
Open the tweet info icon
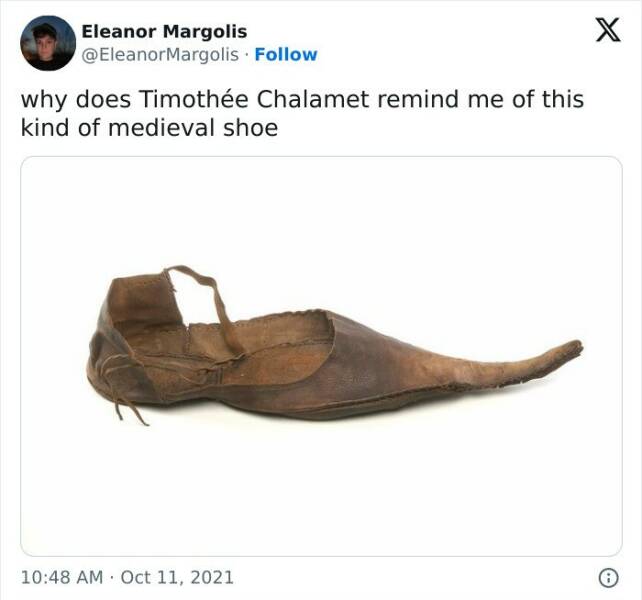(x=606, y=577)
